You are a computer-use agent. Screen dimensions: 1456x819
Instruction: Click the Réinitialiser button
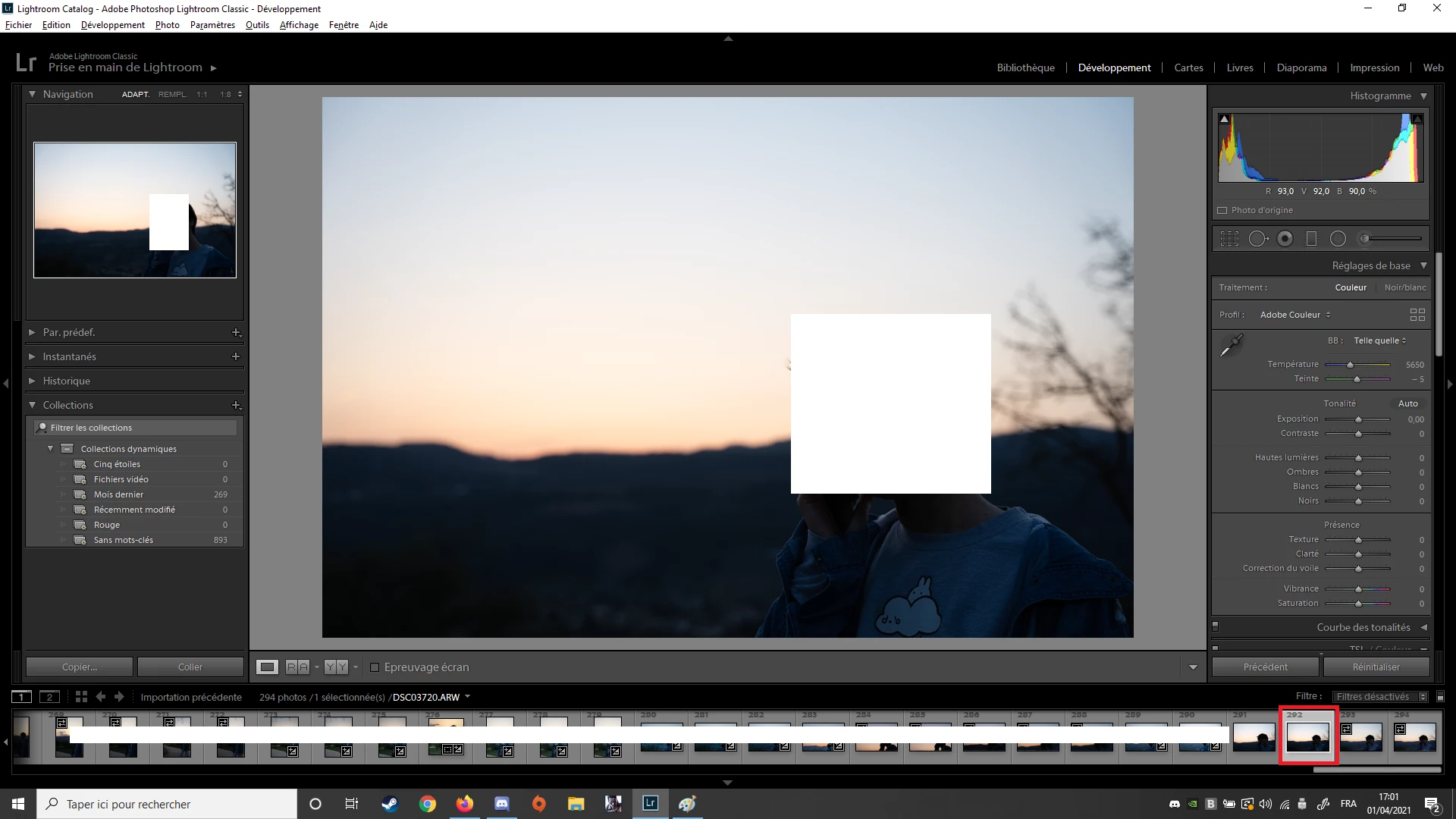[x=1376, y=667]
